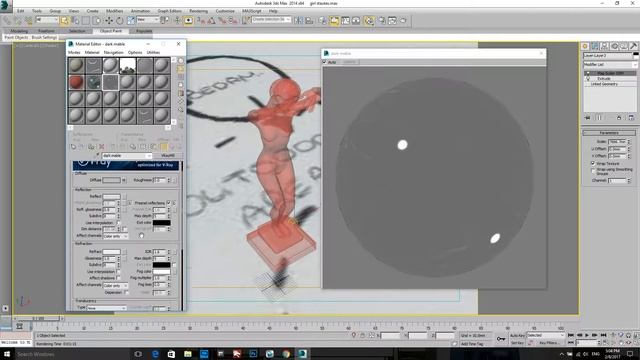Viewport: 640px width, 360px height.
Task: Collapse the Parameters rollout
Action: [609, 133]
